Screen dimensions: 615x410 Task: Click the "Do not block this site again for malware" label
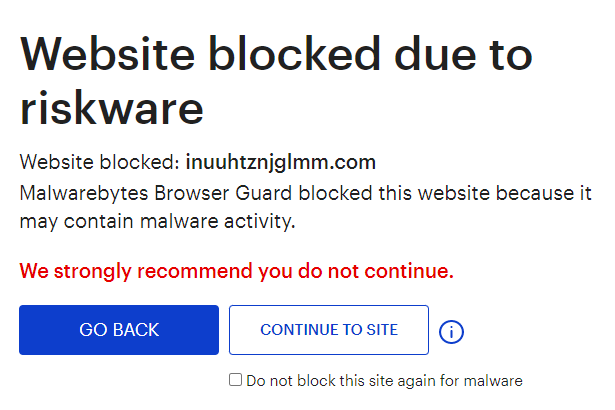[x=384, y=380]
